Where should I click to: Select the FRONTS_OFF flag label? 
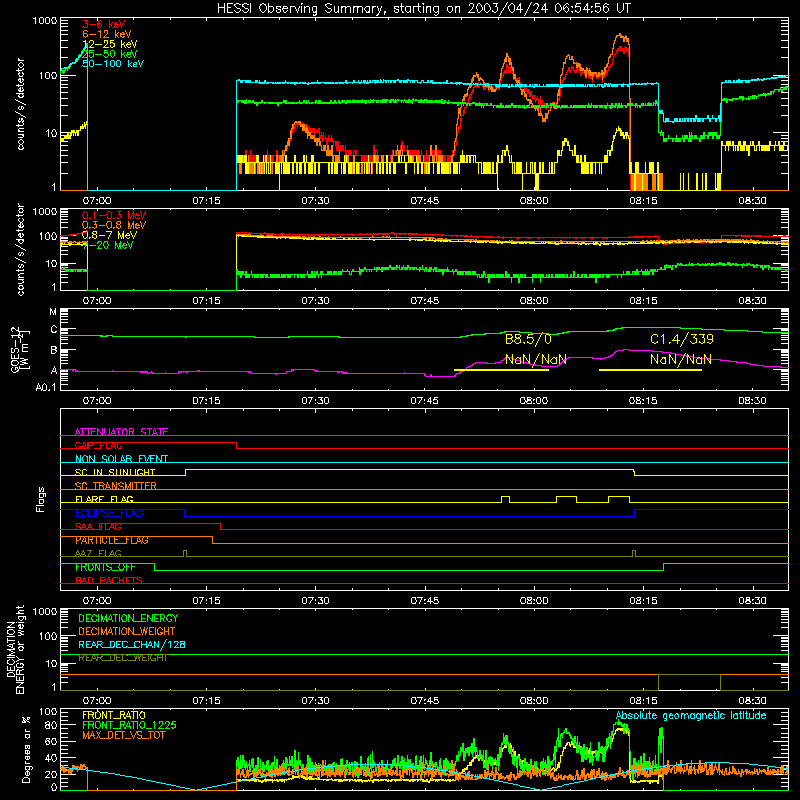pyautogui.click(x=105, y=567)
